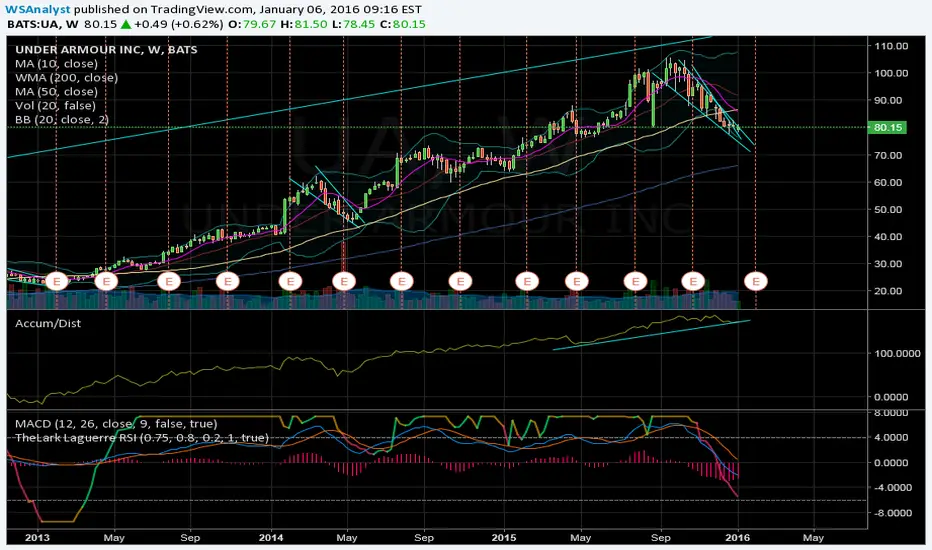Click the E earnings marker above May 2013
Viewport: 932px width, 550px height.
(x=106, y=281)
